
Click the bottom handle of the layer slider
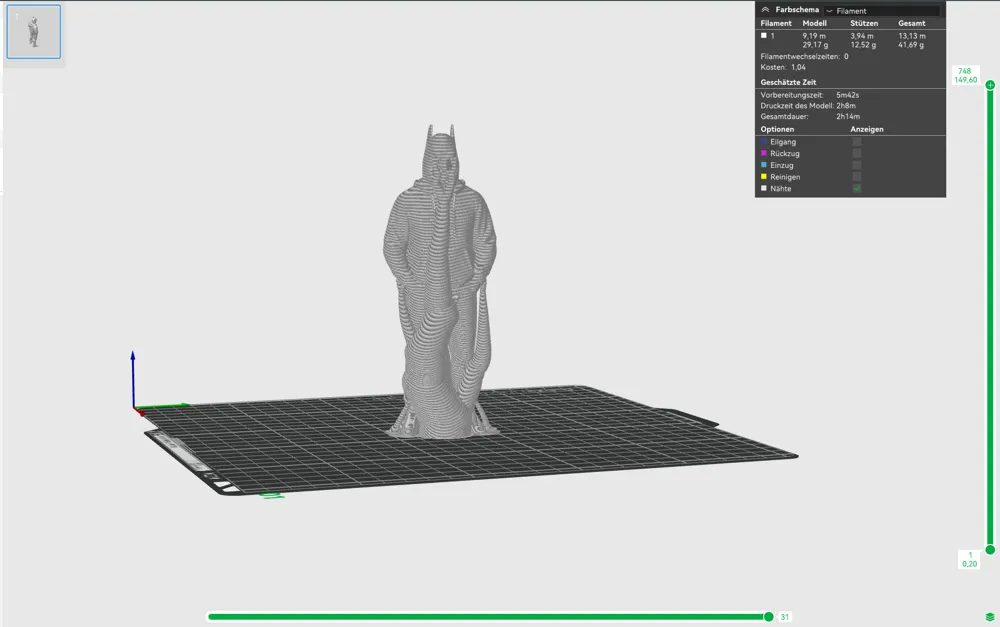pos(990,549)
